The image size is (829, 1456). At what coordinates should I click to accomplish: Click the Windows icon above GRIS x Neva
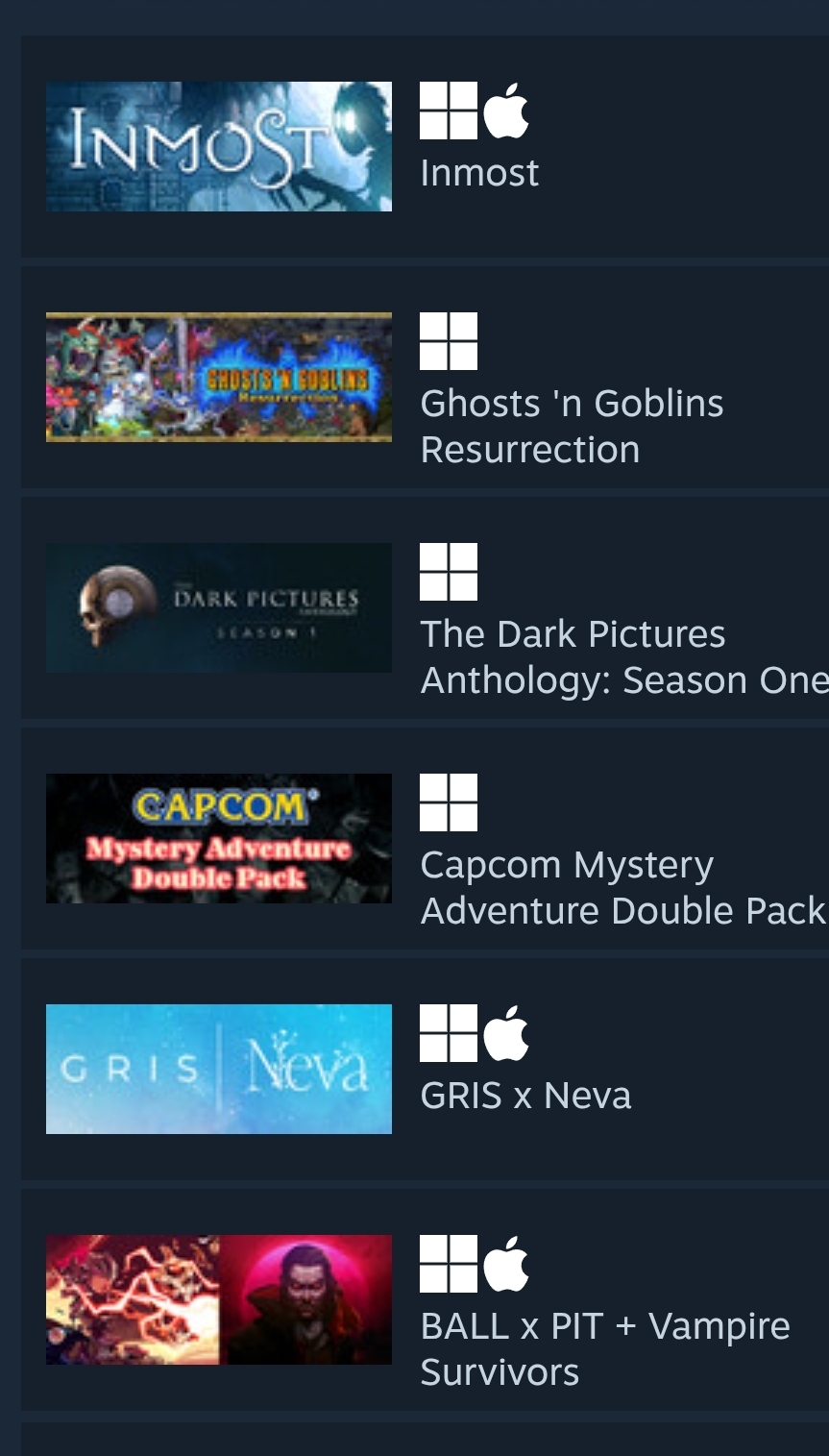click(x=449, y=1033)
